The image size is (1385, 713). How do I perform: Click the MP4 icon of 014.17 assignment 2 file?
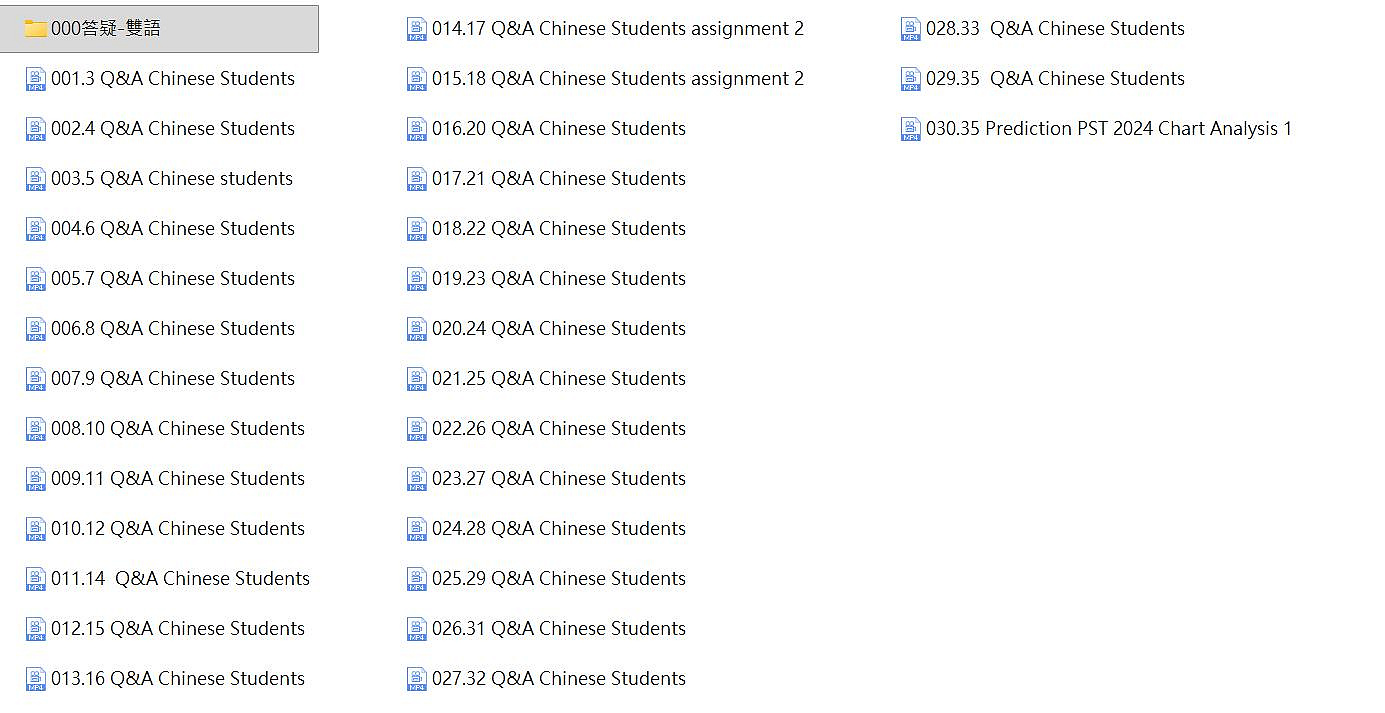coord(417,29)
